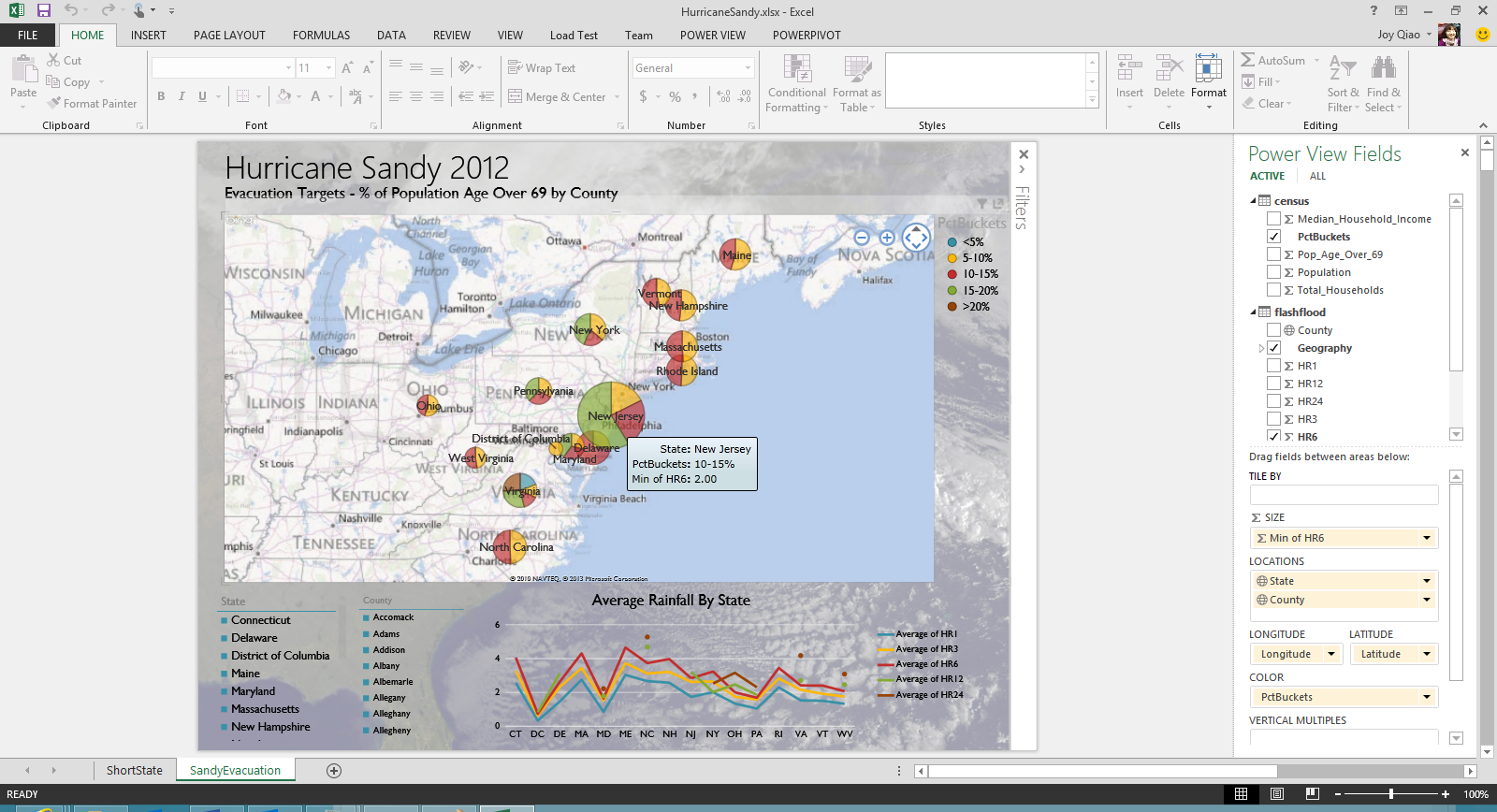Click the Increase Font Size icon
Image resolution: width=1497 pixels, height=812 pixels.
347,67
